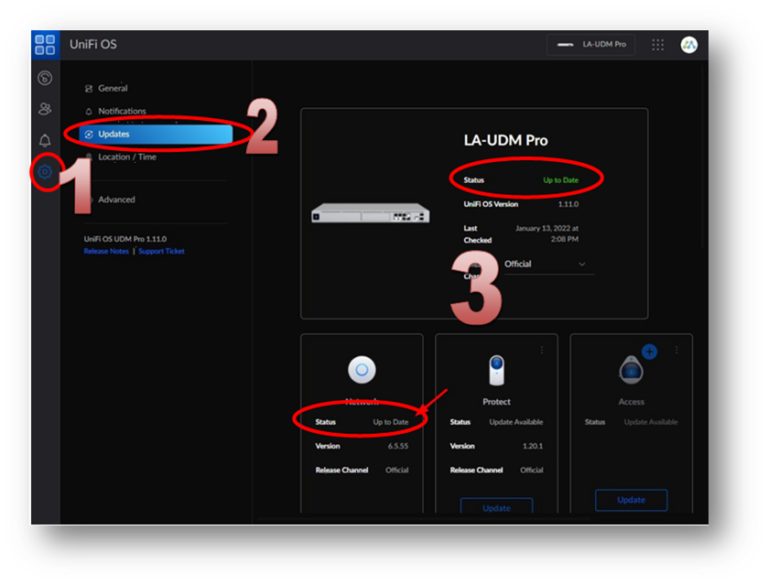768x585 pixels.
Task: Open the Access card options menu
Action: (x=676, y=350)
